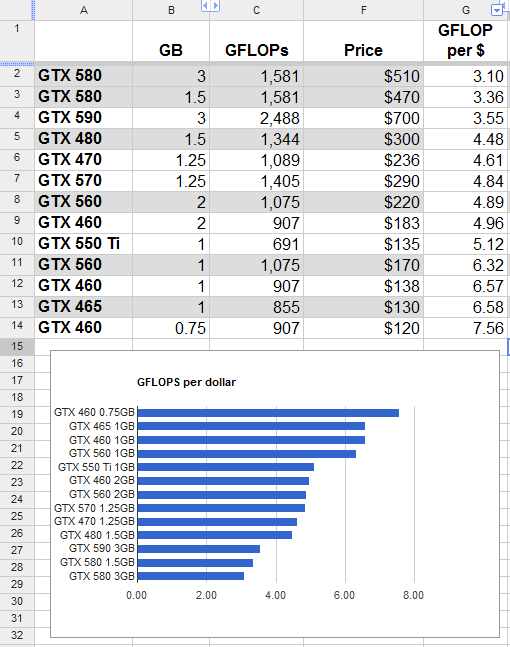510x647 pixels.
Task: Click the 691 GFLOPs cell
Action: coord(256,244)
